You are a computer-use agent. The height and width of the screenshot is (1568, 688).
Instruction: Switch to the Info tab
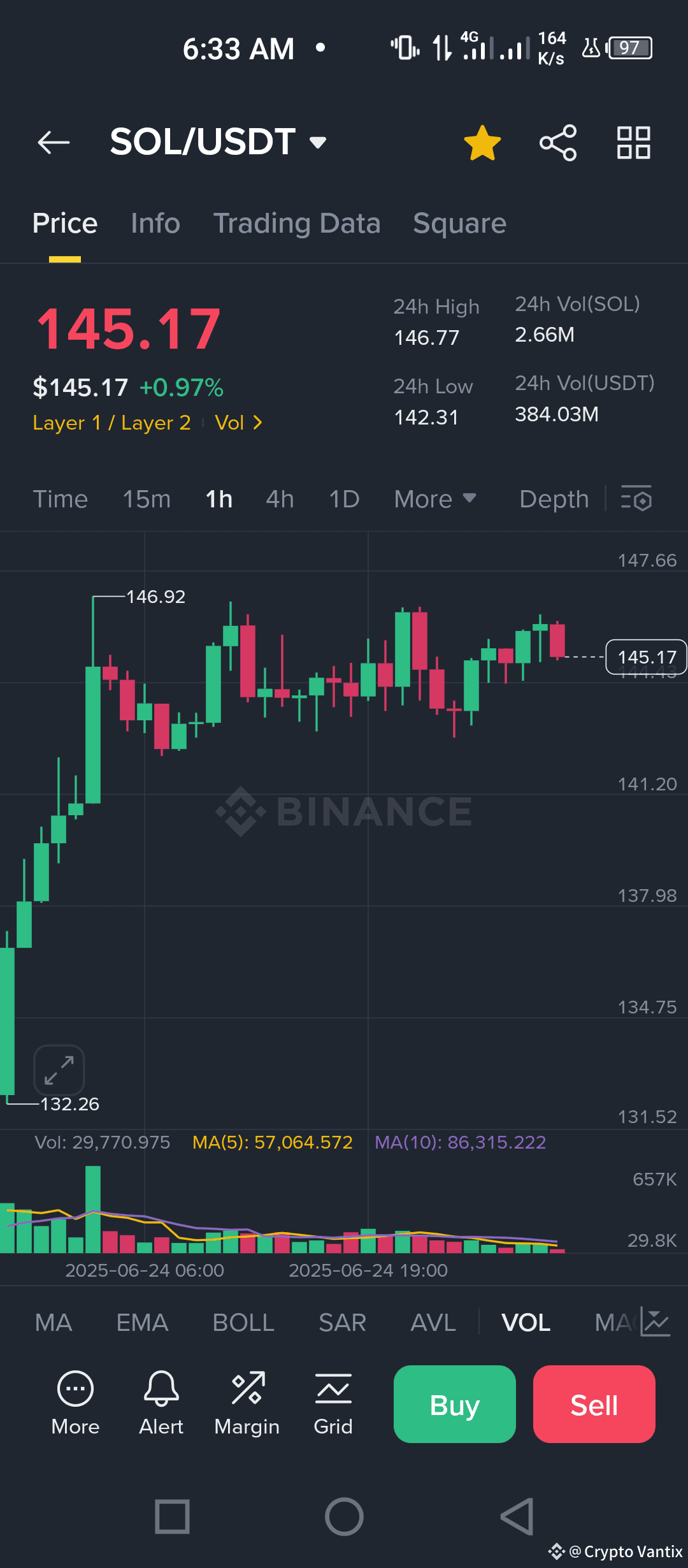155,224
